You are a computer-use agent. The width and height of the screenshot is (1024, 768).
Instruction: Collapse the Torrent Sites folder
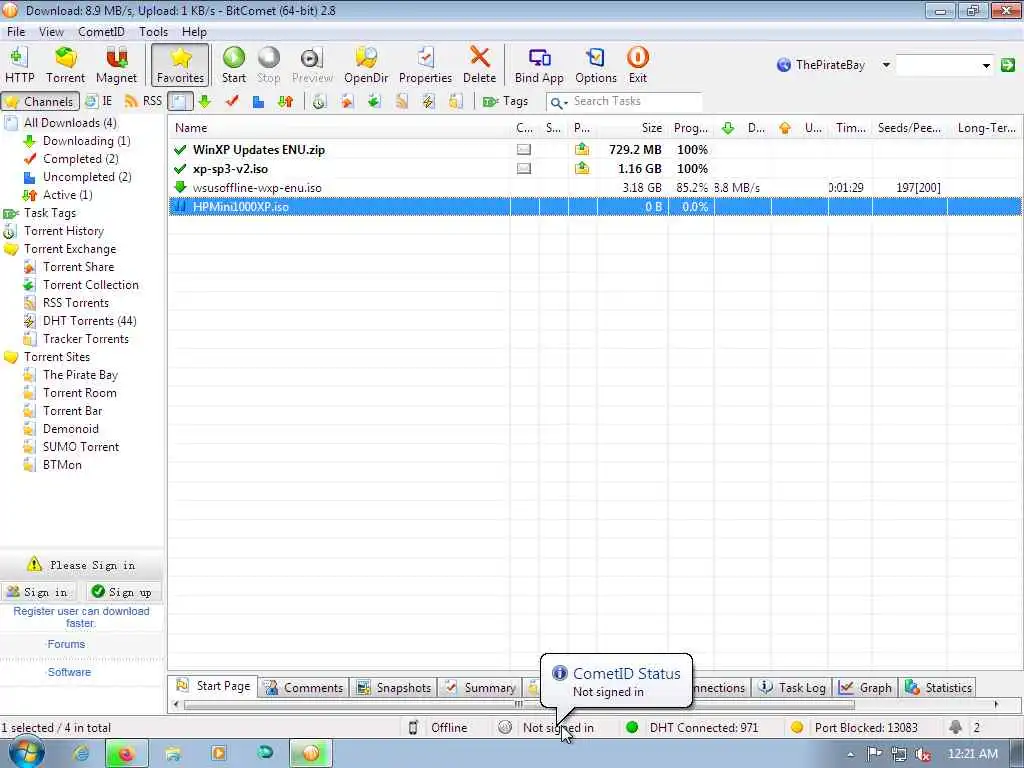(57, 357)
